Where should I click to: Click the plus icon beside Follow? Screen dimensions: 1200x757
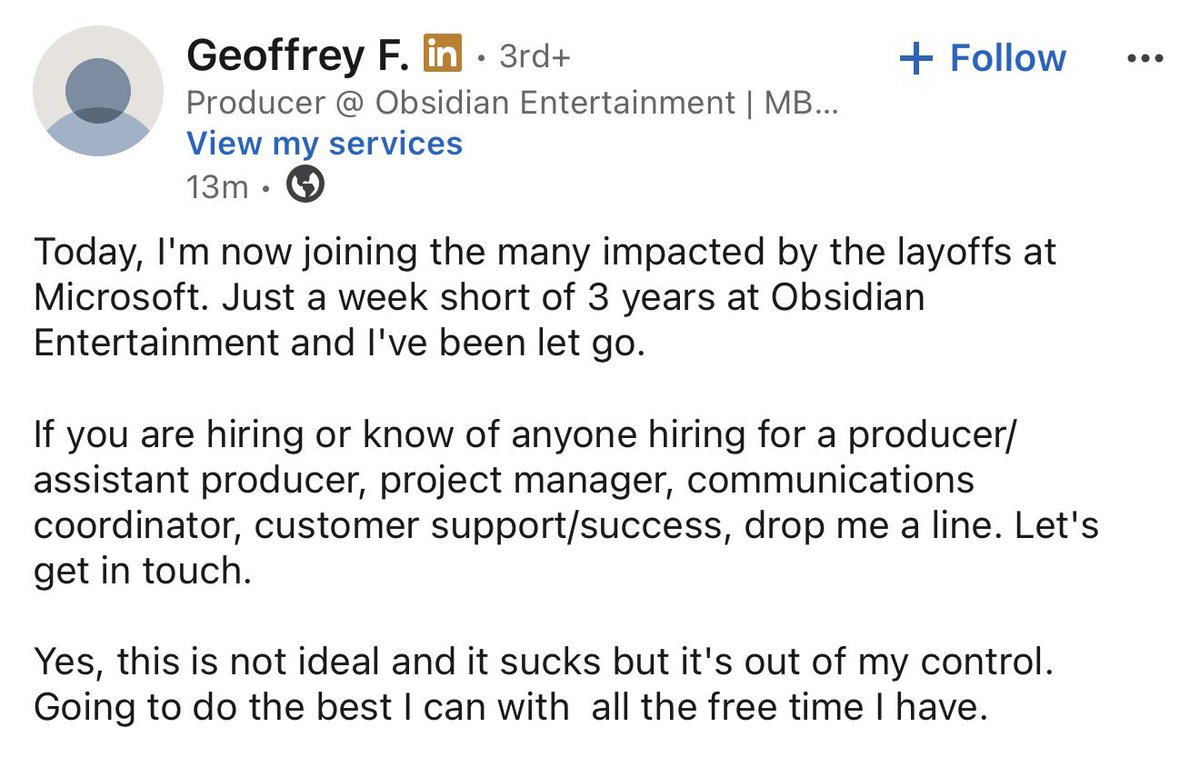[x=915, y=59]
